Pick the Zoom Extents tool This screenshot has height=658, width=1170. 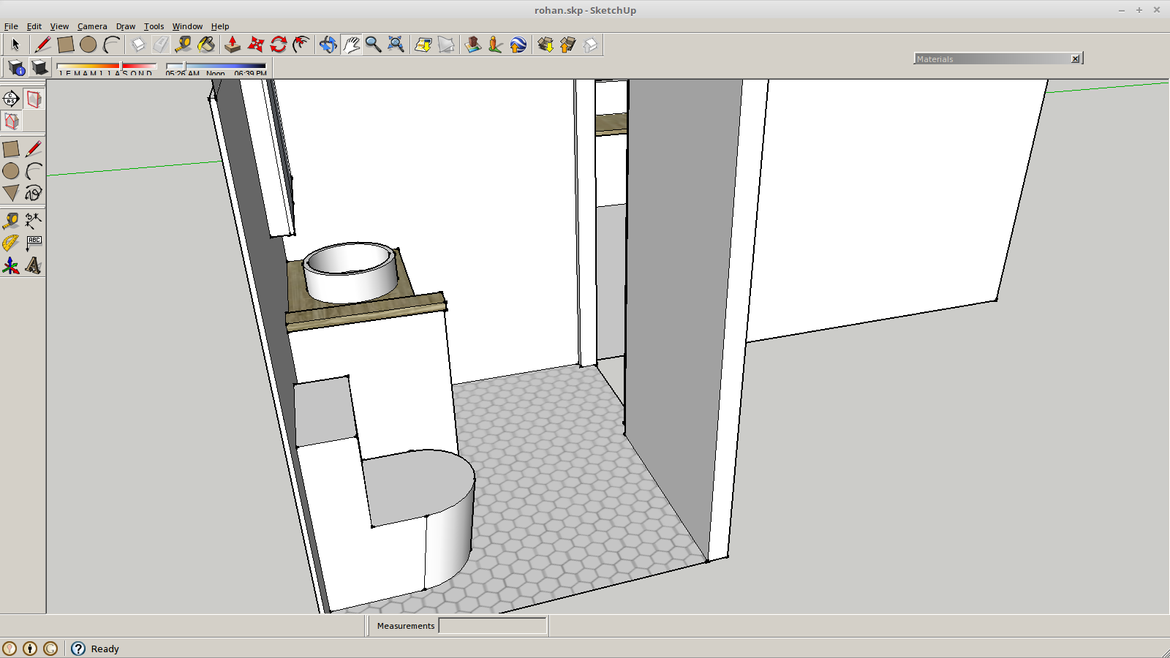(x=396, y=45)
